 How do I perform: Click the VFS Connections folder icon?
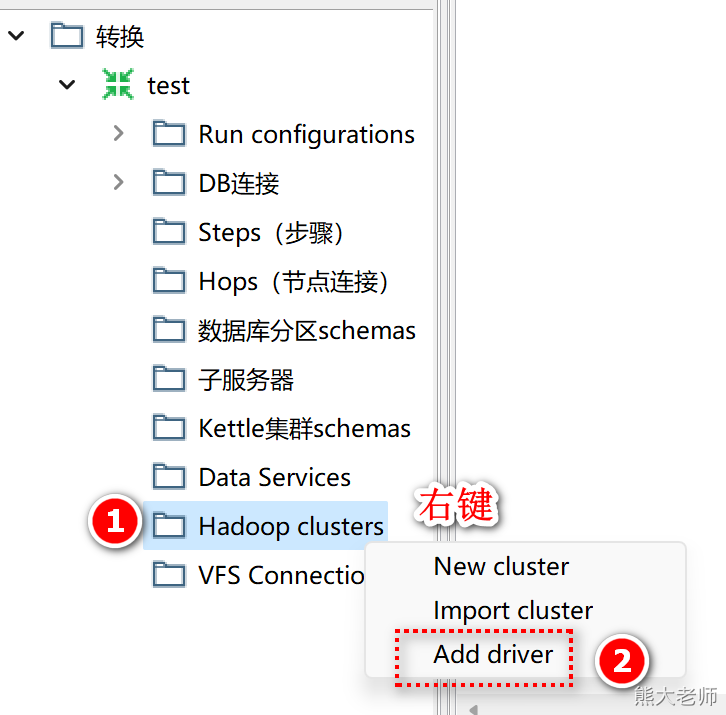coord(169,575)
